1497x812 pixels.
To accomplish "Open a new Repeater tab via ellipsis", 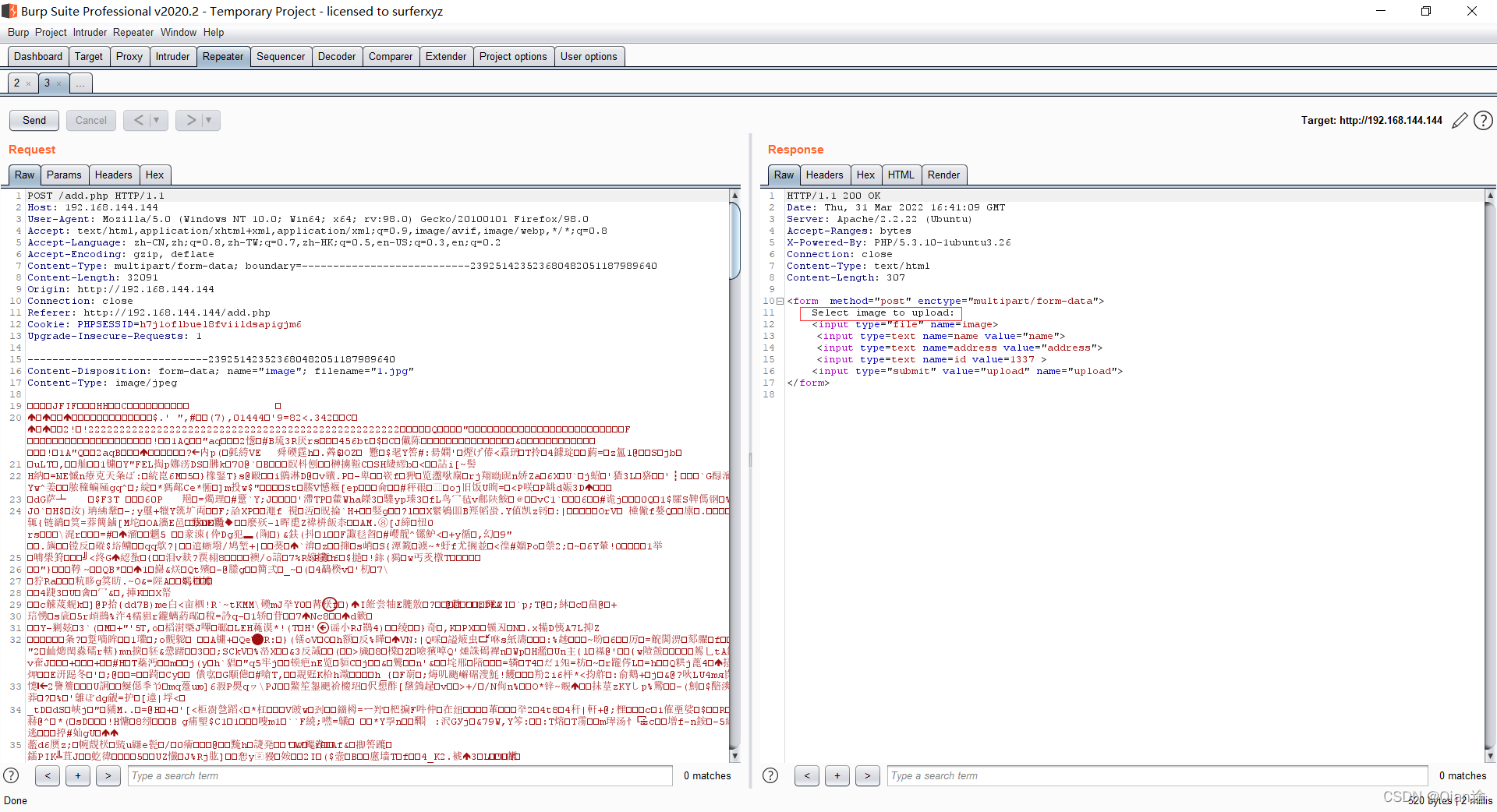I will [x=80, y=83].
